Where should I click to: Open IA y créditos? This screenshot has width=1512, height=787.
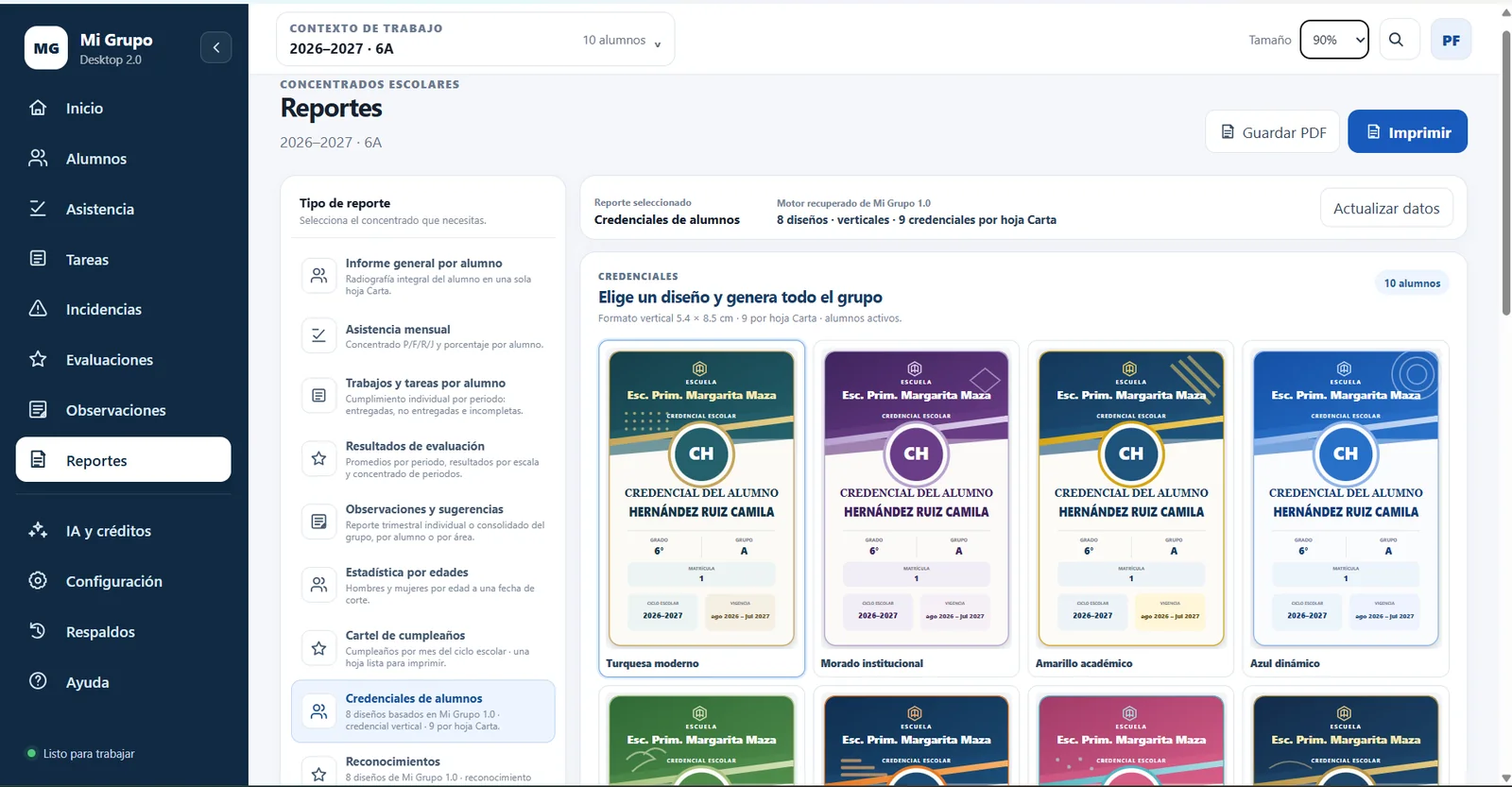[123, 531]
